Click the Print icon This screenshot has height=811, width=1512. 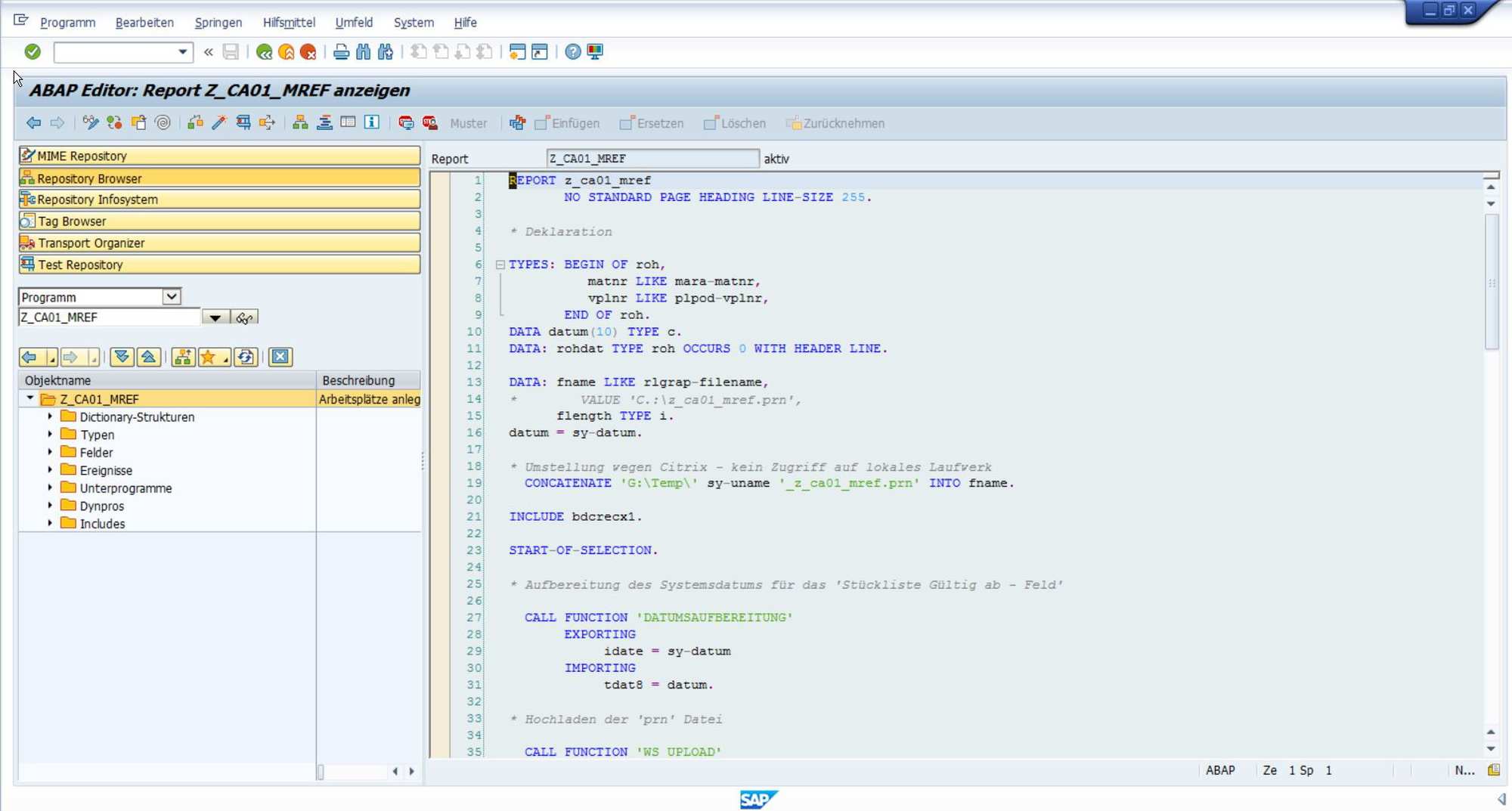tap(341, 51)
